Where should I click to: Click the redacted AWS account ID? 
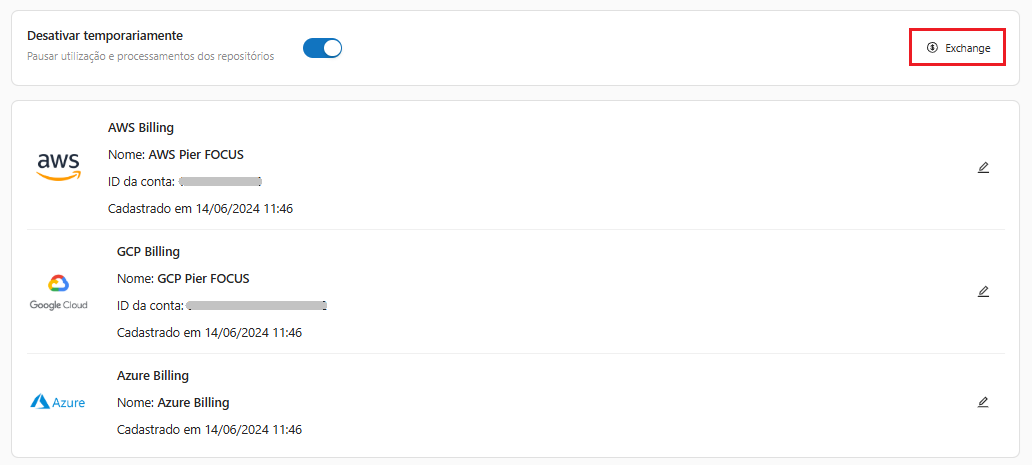tap(221, 182)
